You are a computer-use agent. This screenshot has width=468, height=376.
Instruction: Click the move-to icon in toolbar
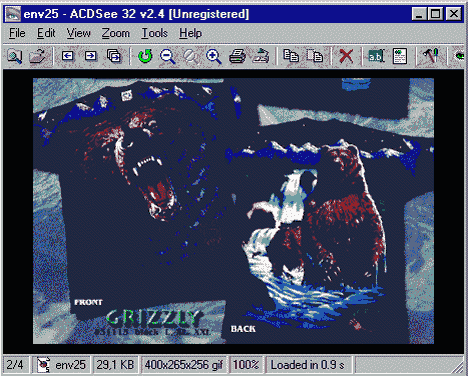pyautogui.click(x=315, y=56)
